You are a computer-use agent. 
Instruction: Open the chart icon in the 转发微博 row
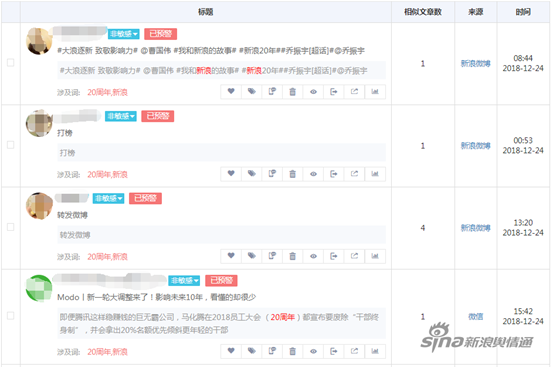tap(375, 256)
